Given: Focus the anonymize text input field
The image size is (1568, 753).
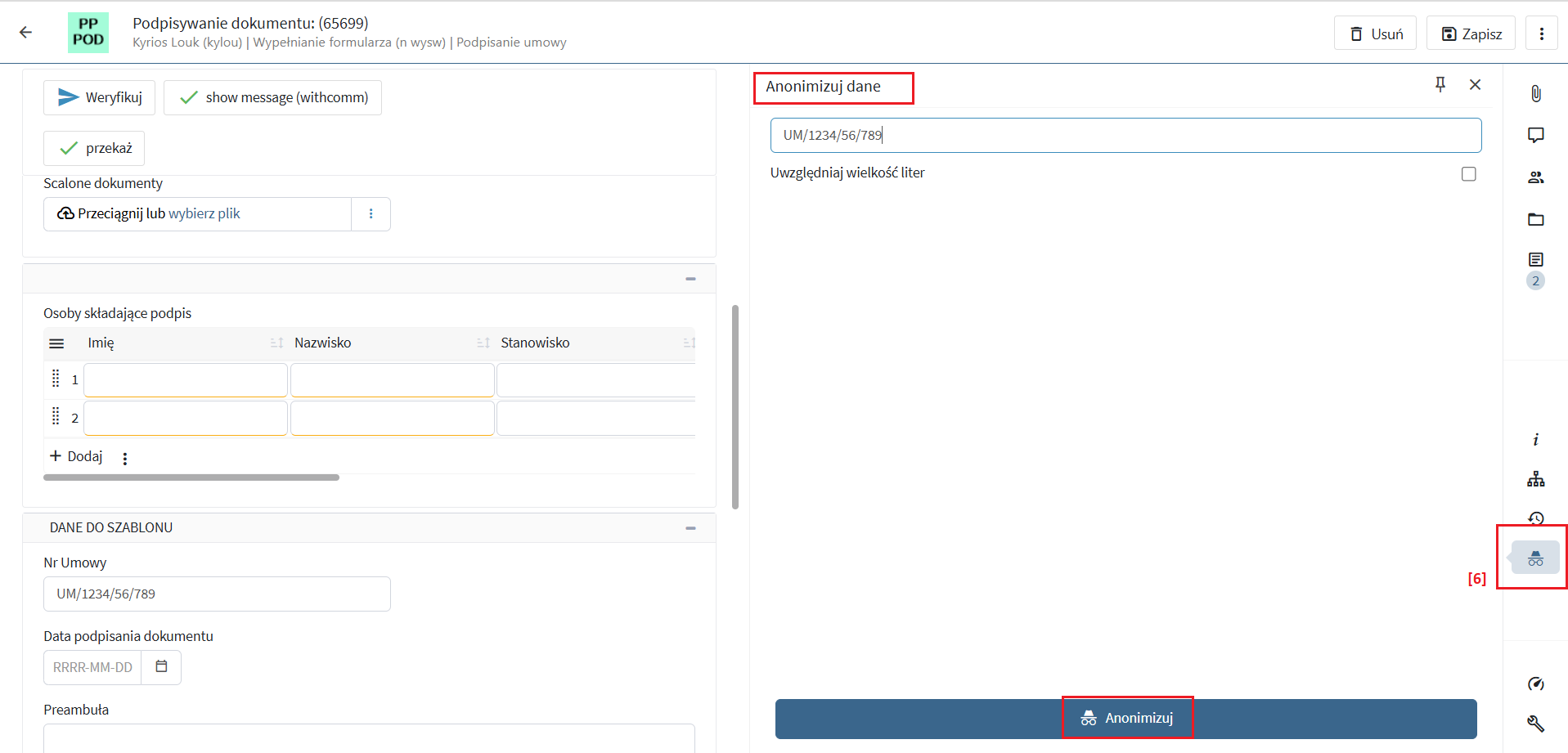Looking at the screenshot, I should 1125,135.
